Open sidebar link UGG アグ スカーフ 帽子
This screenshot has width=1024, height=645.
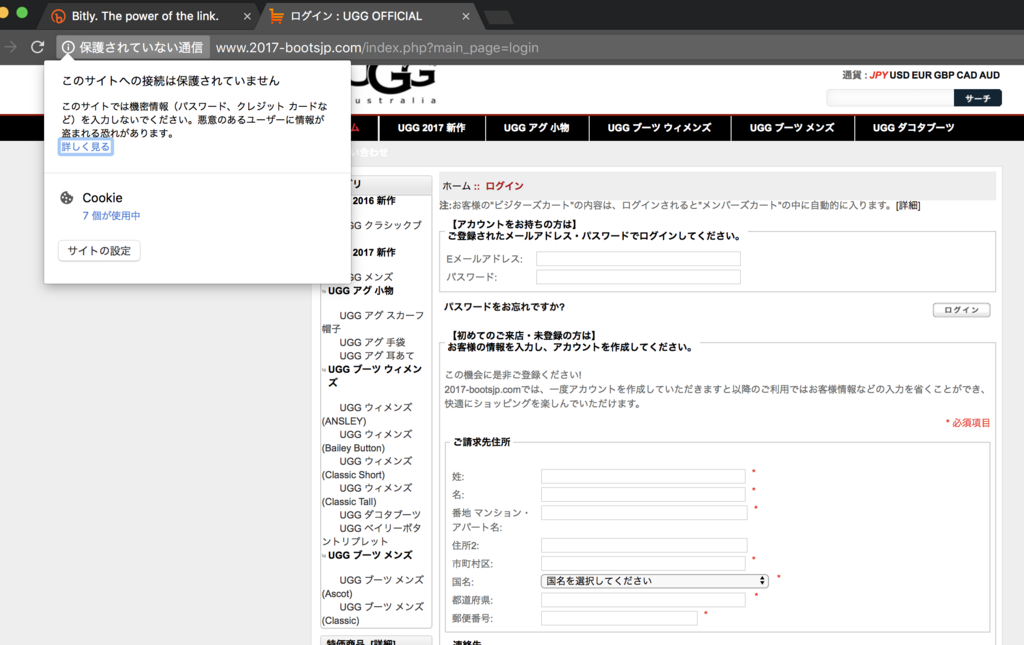click(x=373, y=322)
